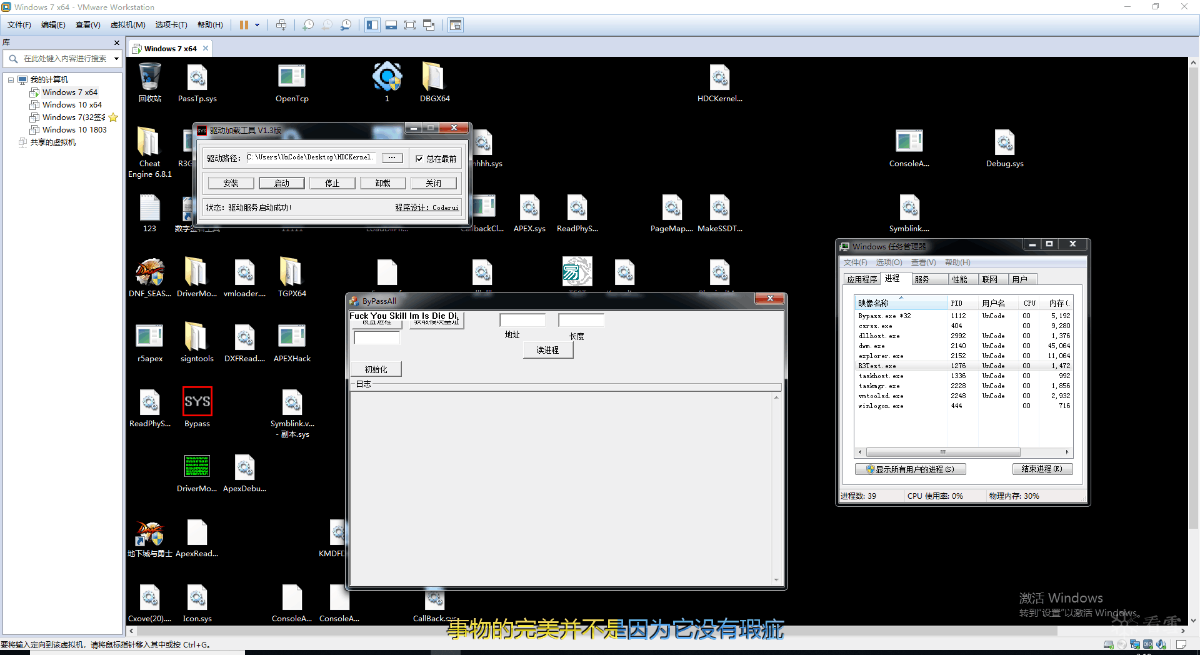Open the library search dropdown arrow
Image resolution: width=1200 pixels, height=655 pixels.
116,59
